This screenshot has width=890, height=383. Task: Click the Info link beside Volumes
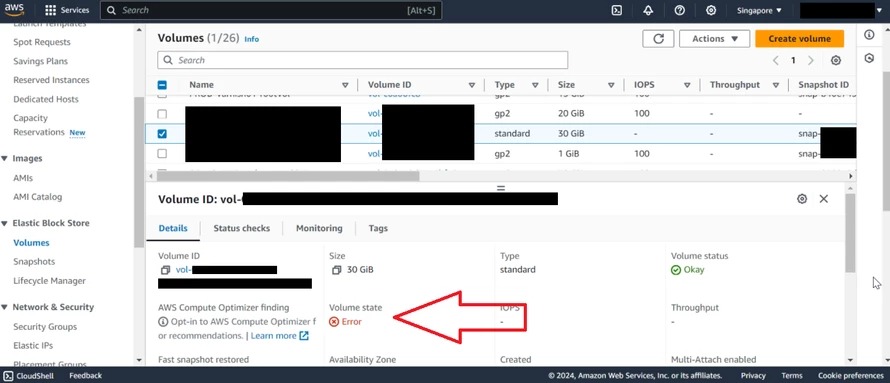[x=251, y=39]
